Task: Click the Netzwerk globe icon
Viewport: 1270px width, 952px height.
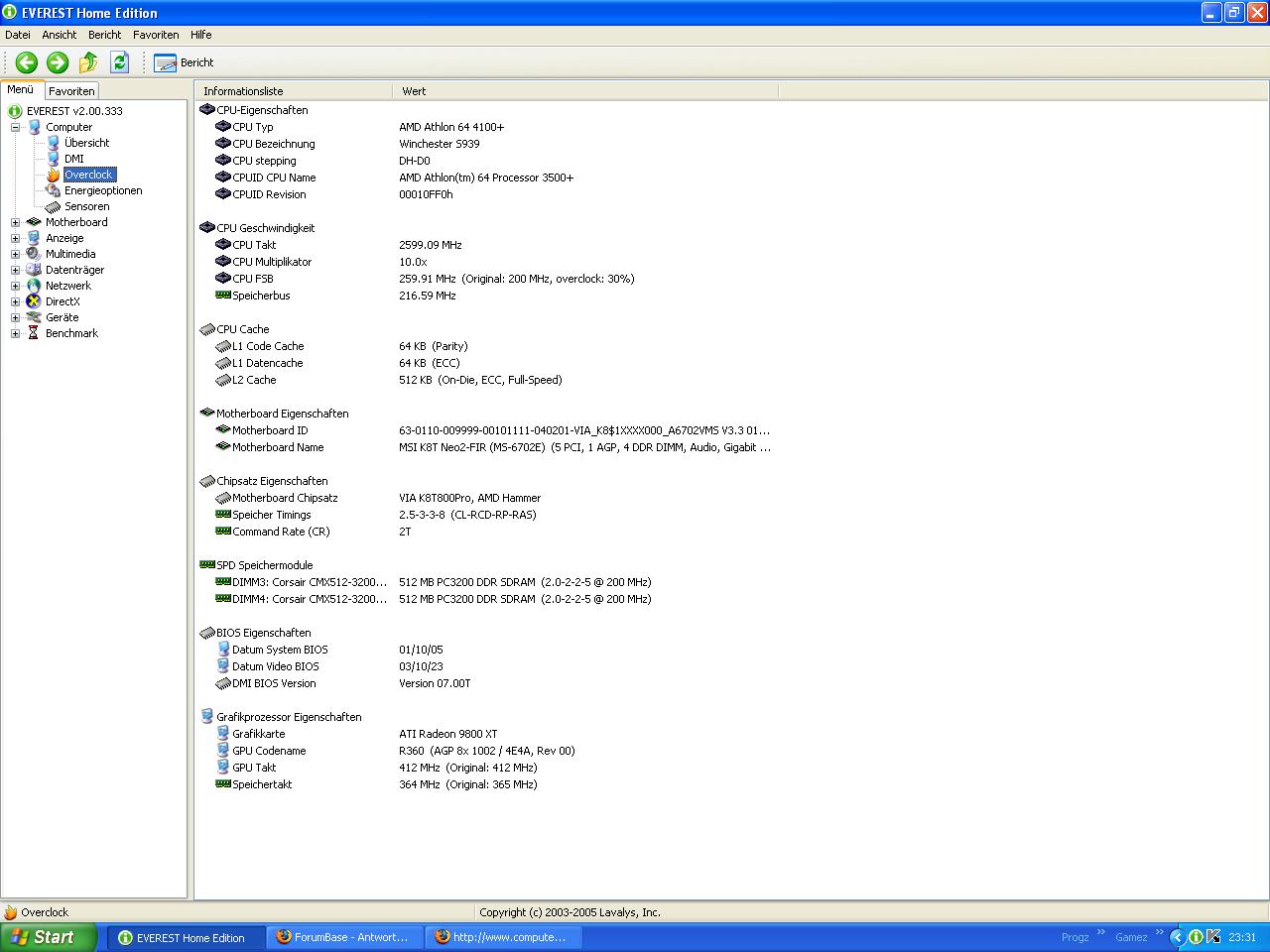Action: tap(34, 286)
